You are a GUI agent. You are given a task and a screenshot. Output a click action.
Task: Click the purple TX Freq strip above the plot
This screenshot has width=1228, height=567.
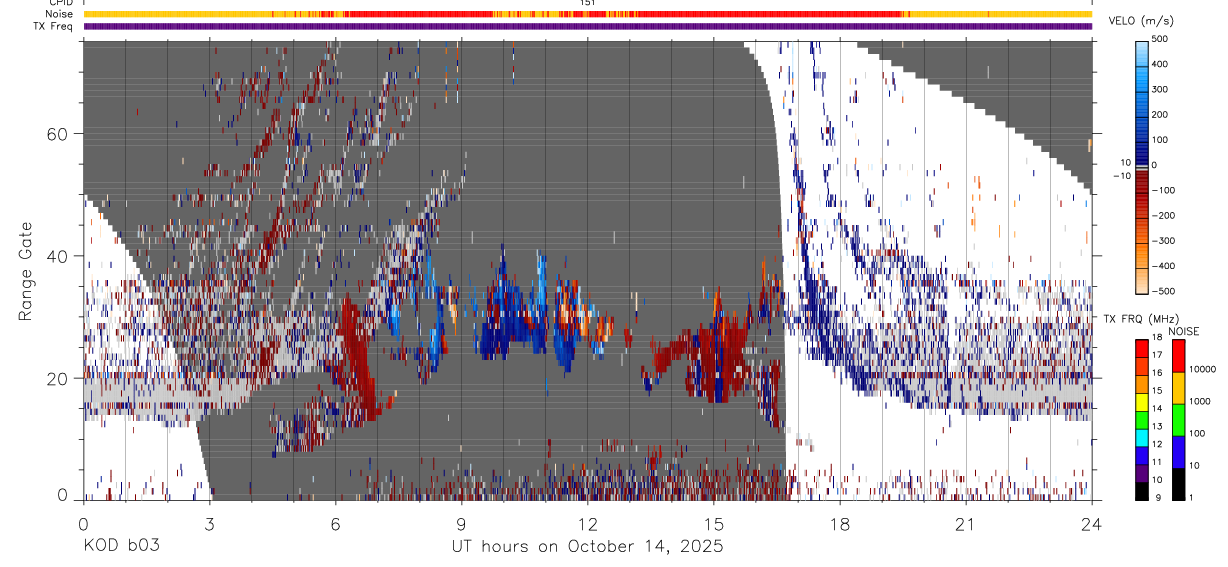click(587, 26)
